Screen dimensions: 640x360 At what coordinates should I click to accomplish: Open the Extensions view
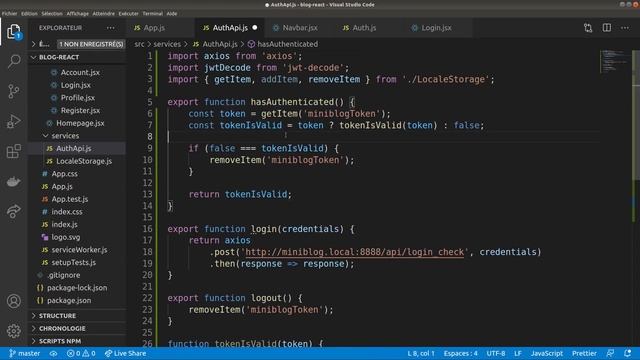[13, 151]
